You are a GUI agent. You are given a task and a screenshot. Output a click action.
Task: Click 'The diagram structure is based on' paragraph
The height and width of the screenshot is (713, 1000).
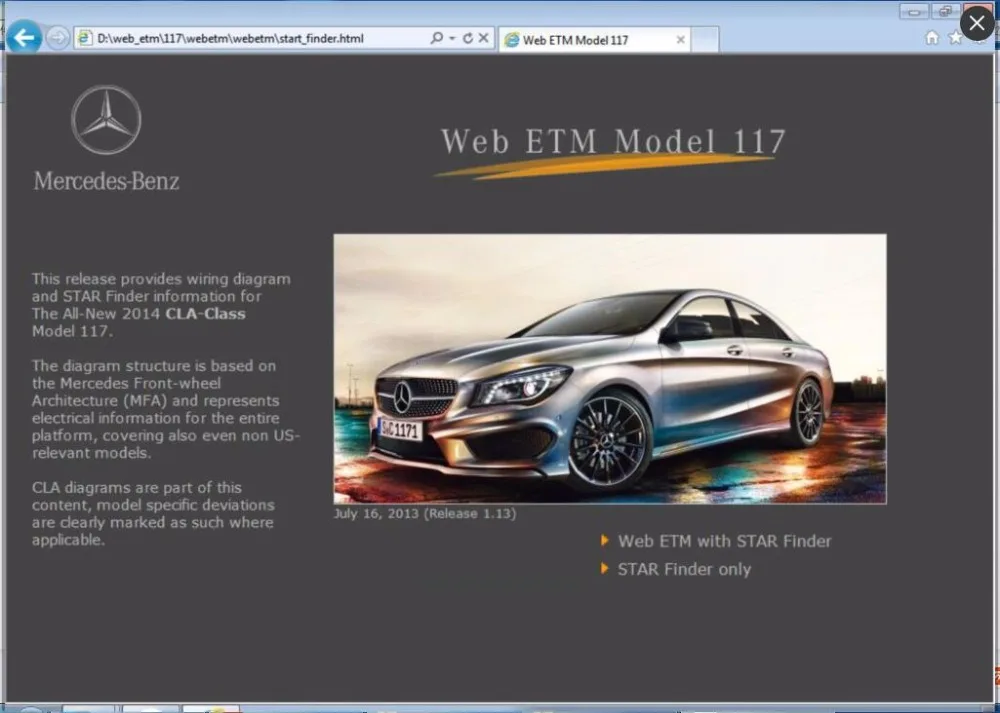(166, 409)
